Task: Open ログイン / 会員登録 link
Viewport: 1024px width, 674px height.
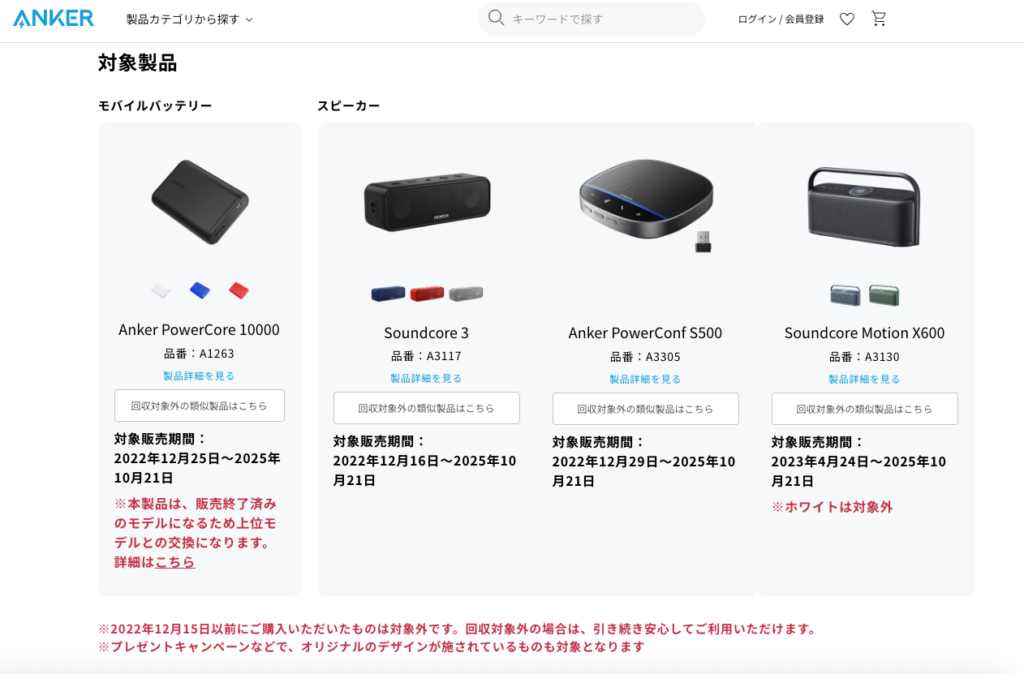Action: 781,19
